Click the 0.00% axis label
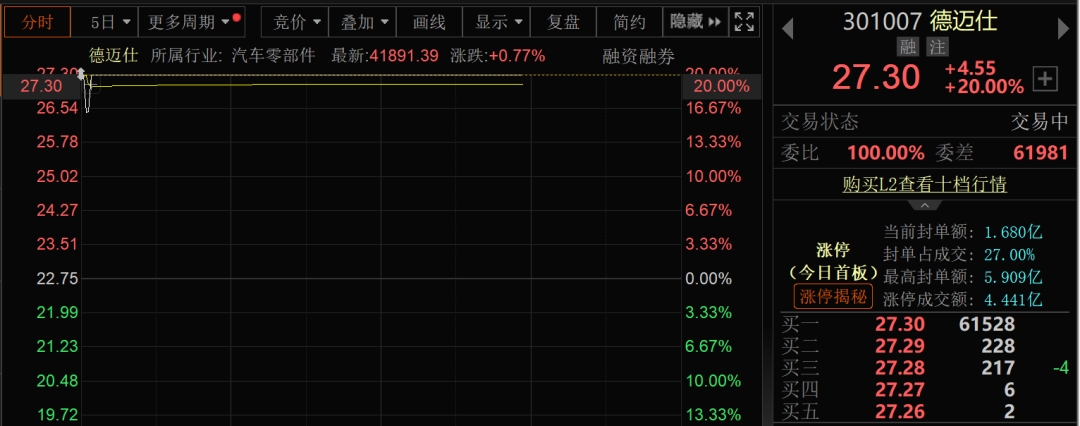1080x426 pixels. [x=709, y=278]
